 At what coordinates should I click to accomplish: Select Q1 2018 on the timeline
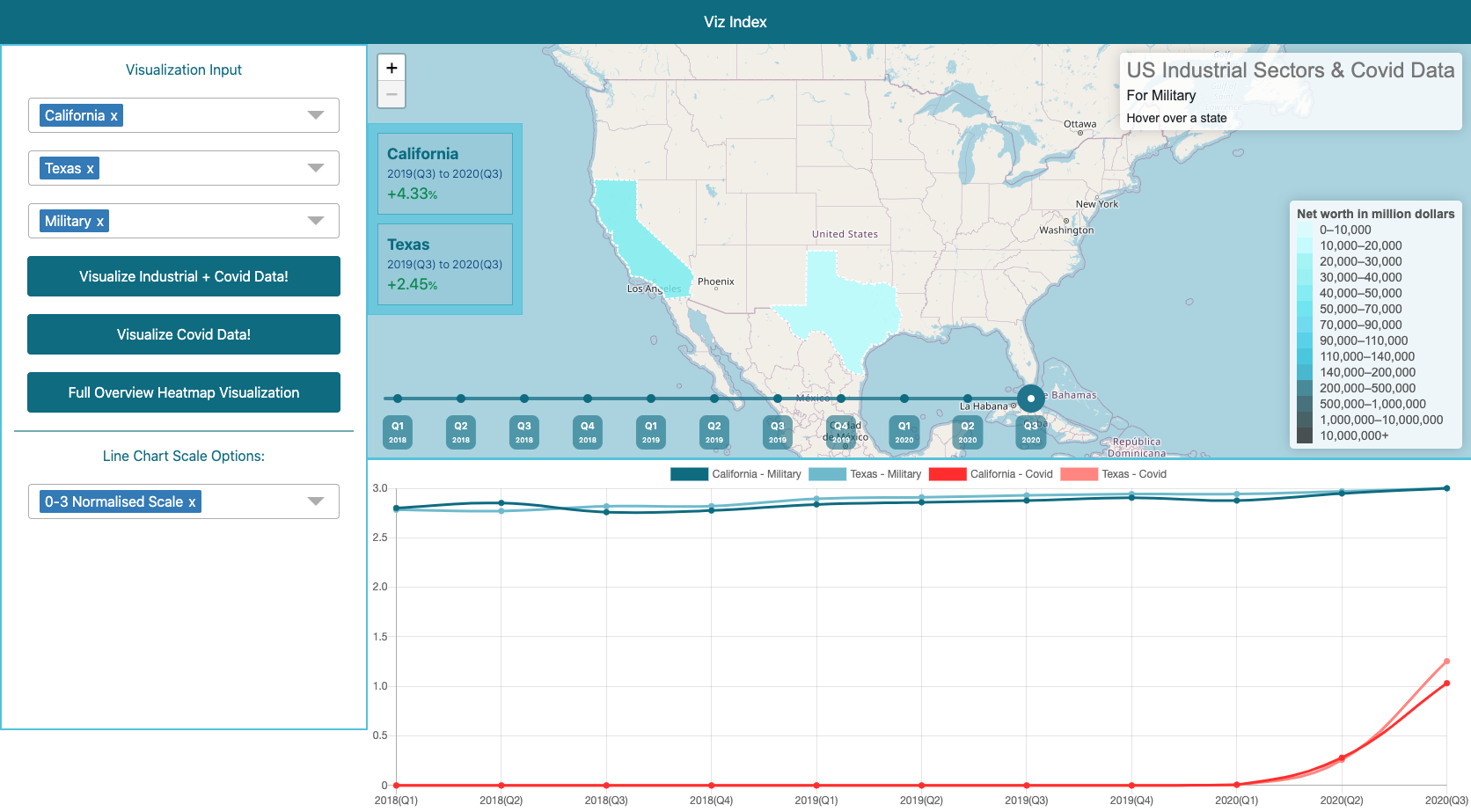[x=398, y=432]
